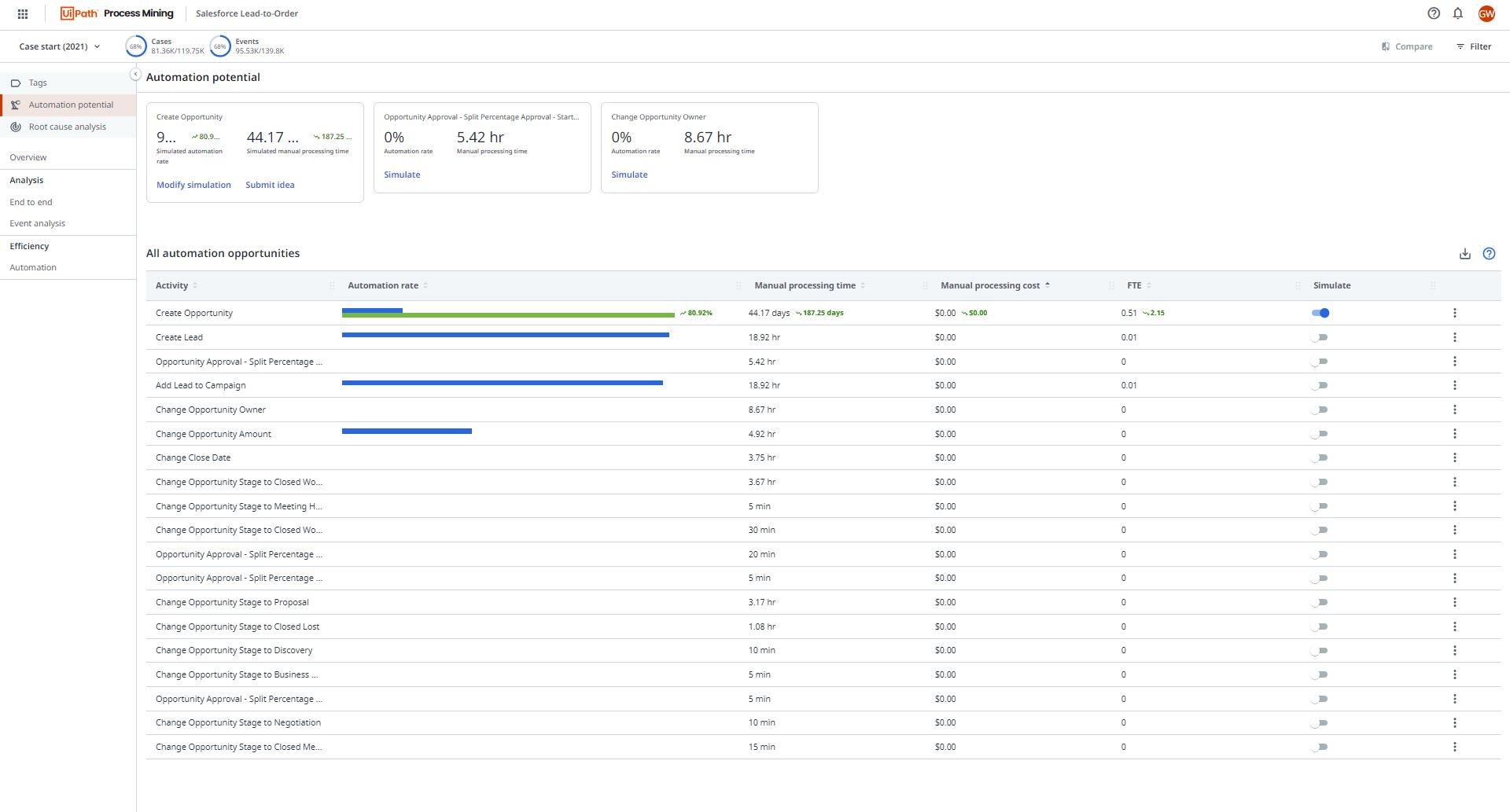Open more options for Add Lead to Campaign row

[1455, 385]
